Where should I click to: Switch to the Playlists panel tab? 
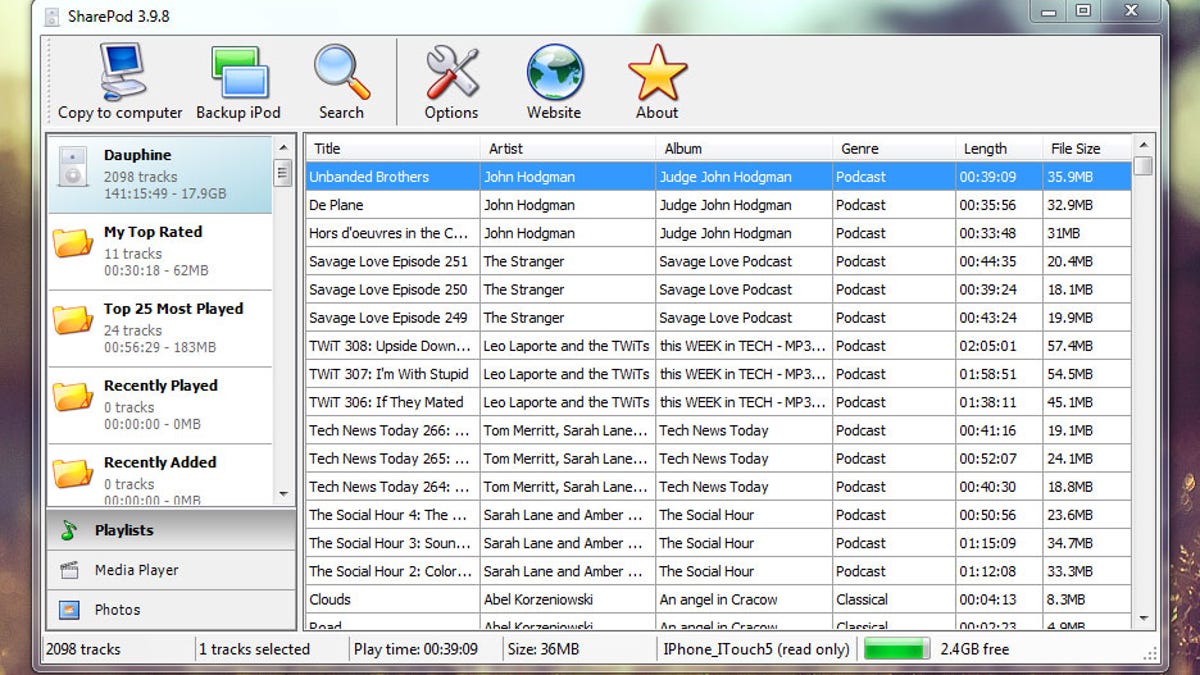click(171, 530)
